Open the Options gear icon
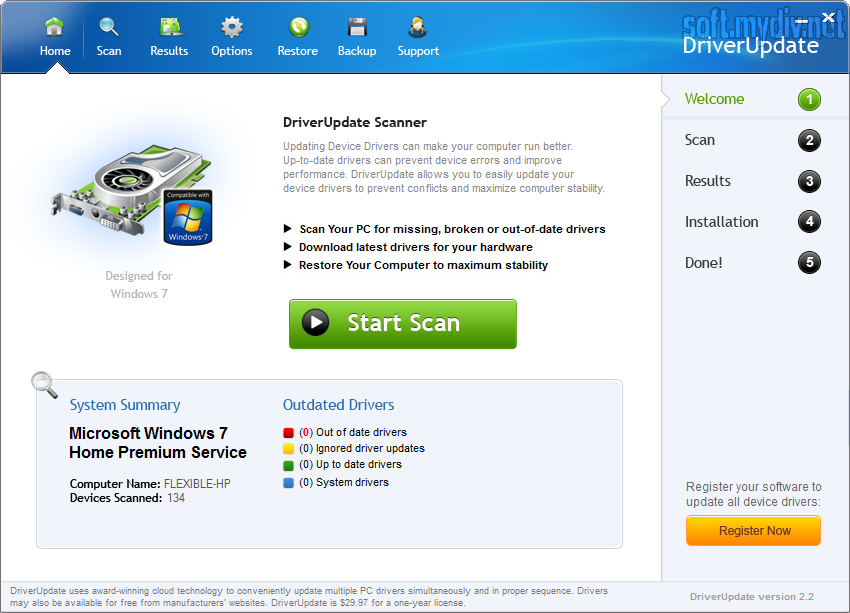850x613 pixels. (232, 27)
